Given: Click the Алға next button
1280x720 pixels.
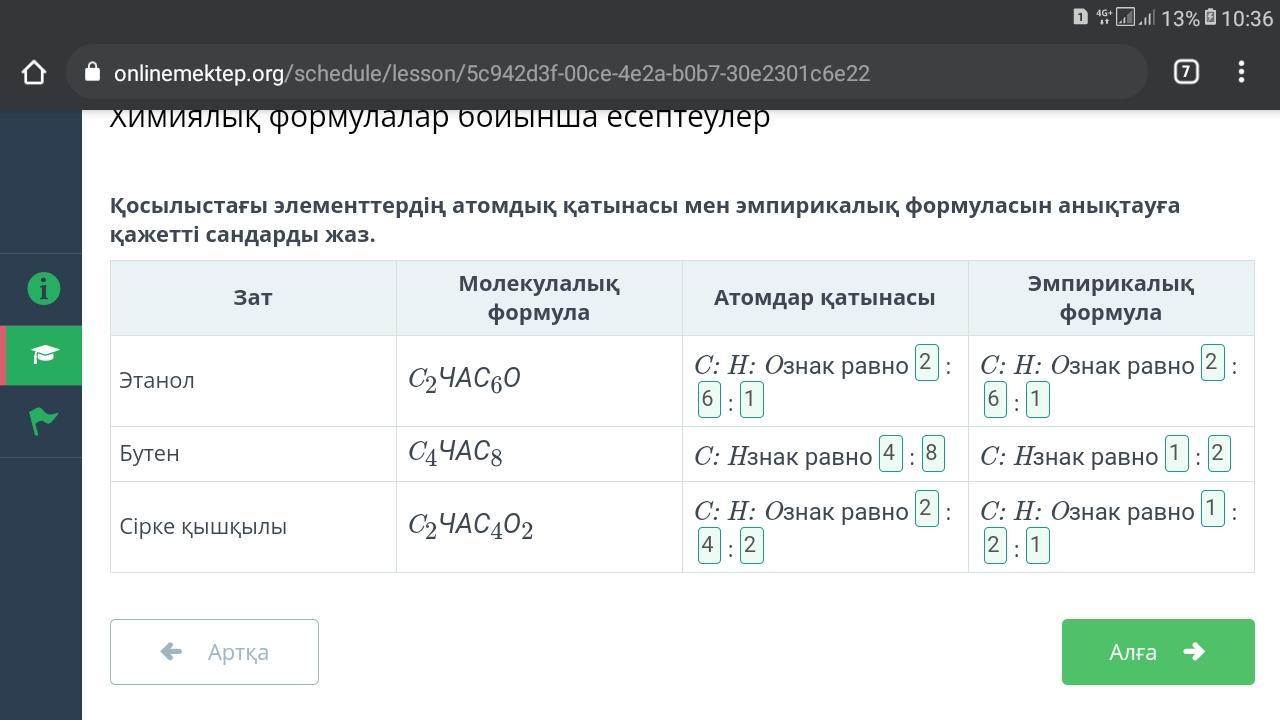Looking at the screenshot, I should click(1157, 652).
